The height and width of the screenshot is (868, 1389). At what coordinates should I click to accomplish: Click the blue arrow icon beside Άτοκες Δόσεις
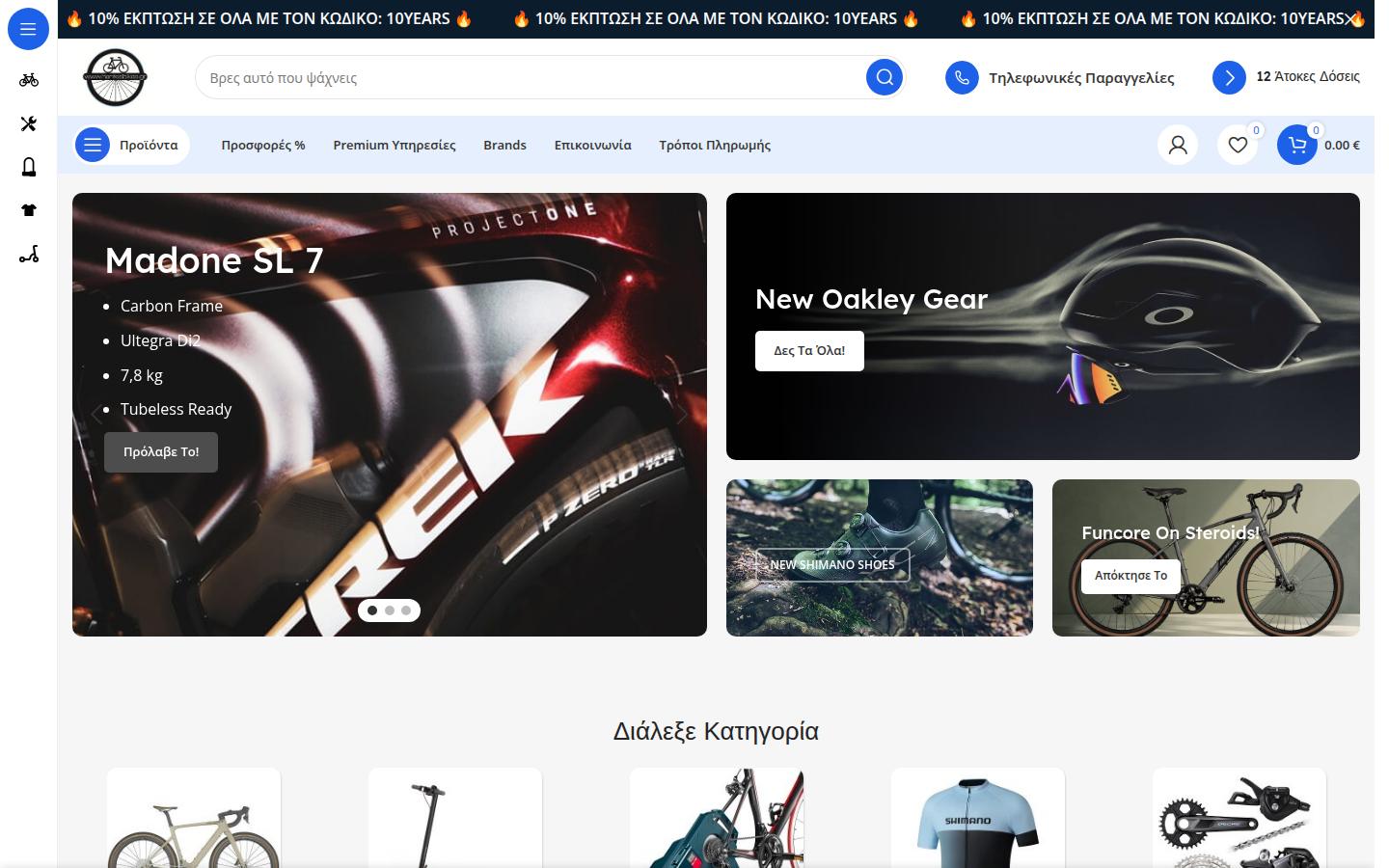[x=1229, y=77]
